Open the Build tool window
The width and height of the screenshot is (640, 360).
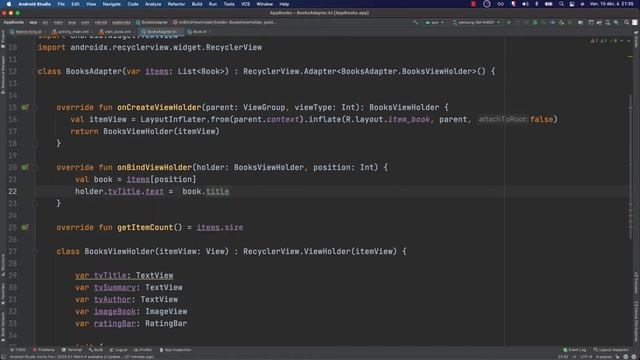click(x=96, y=350)
